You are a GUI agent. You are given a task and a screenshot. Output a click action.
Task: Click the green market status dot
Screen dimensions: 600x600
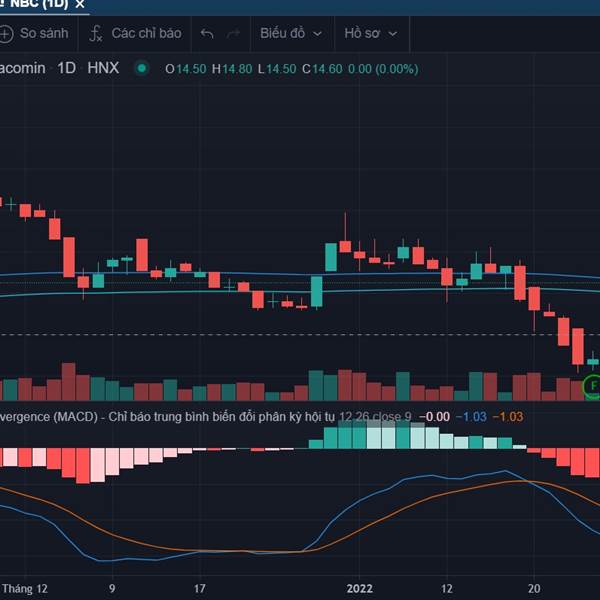tap(142, 68)
